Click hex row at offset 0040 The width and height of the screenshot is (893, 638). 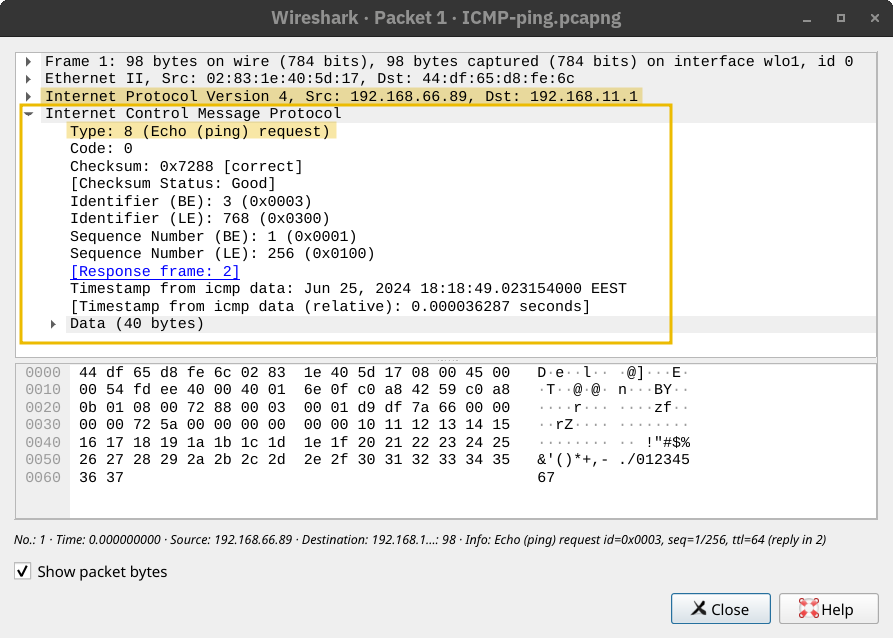[x=294, y=442]
